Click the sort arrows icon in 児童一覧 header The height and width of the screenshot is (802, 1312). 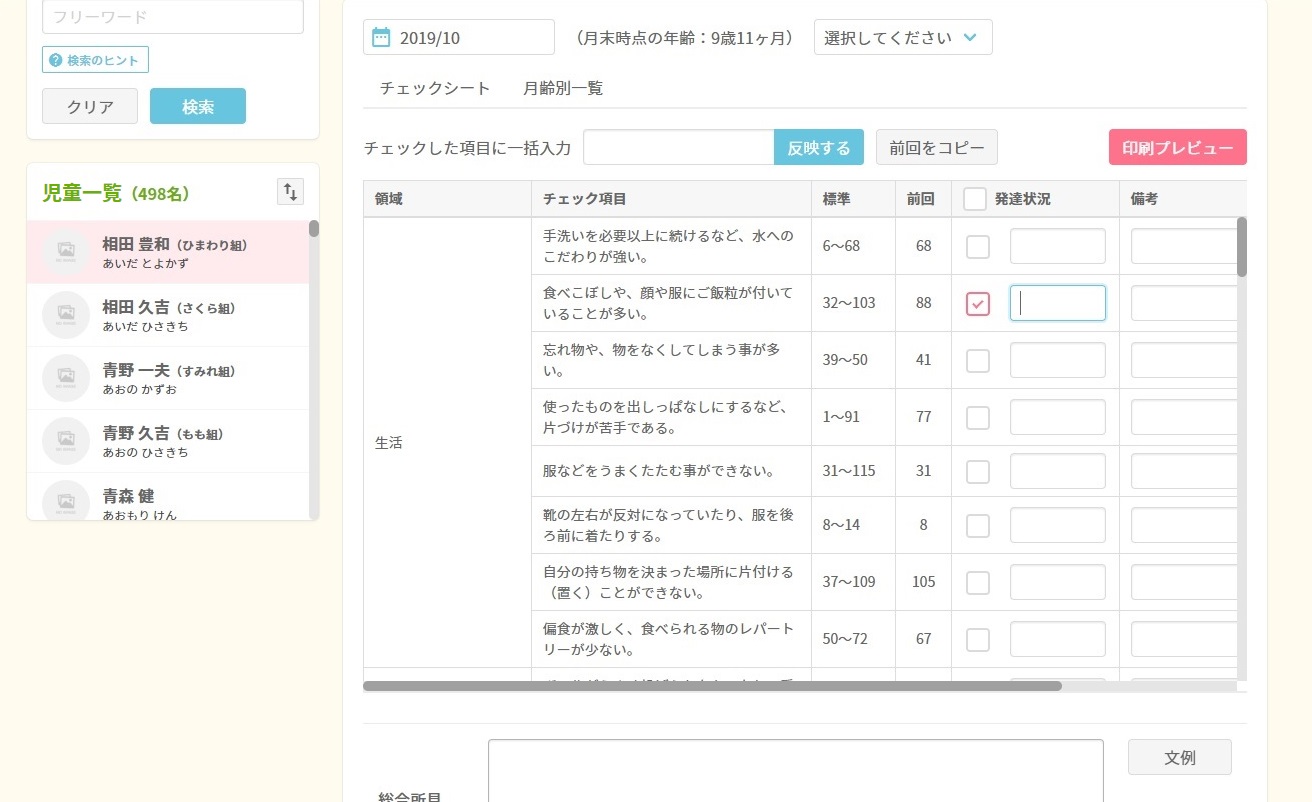pos(290,192)
